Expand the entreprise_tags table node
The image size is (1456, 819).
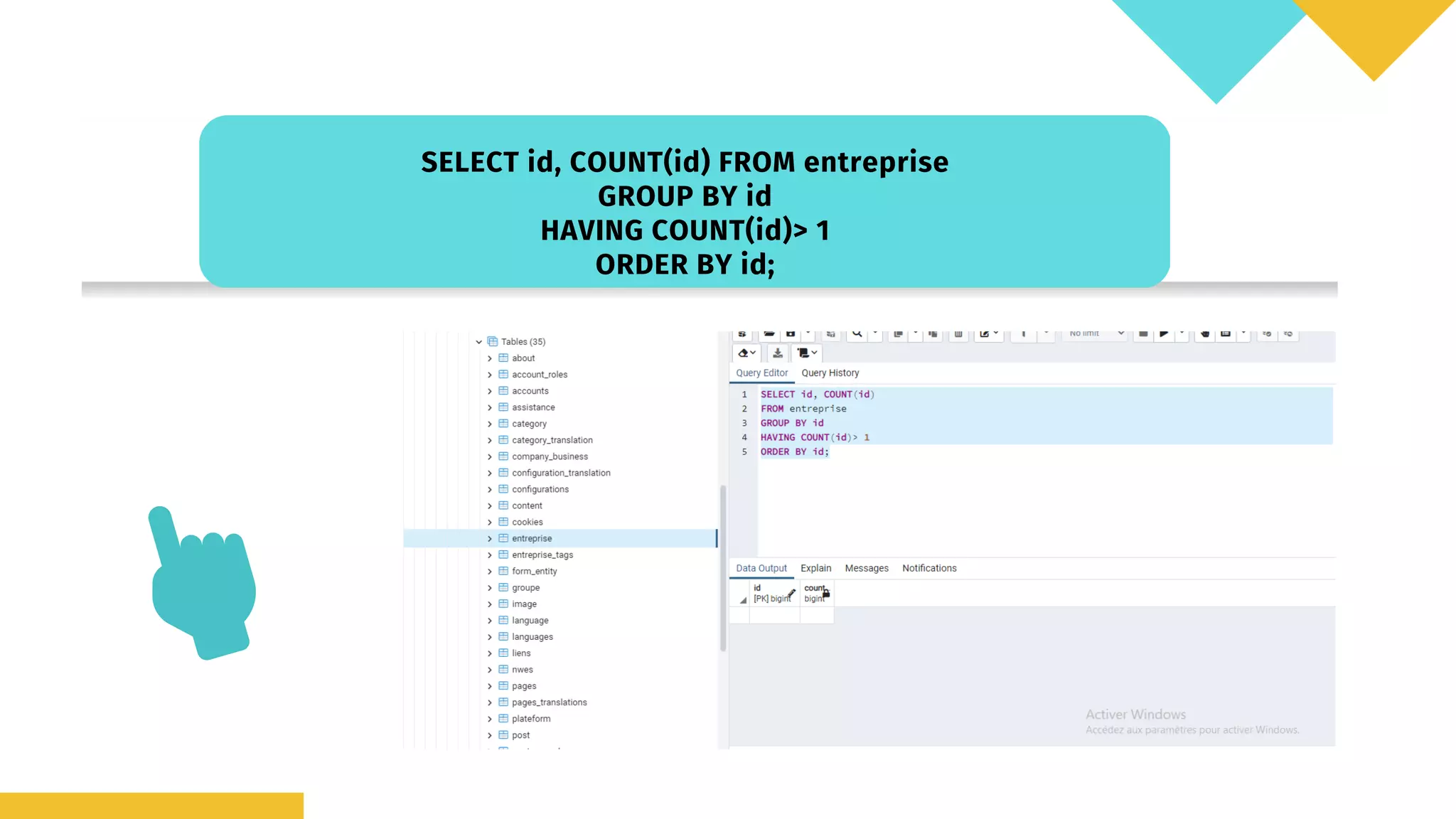tap(490, 555)
